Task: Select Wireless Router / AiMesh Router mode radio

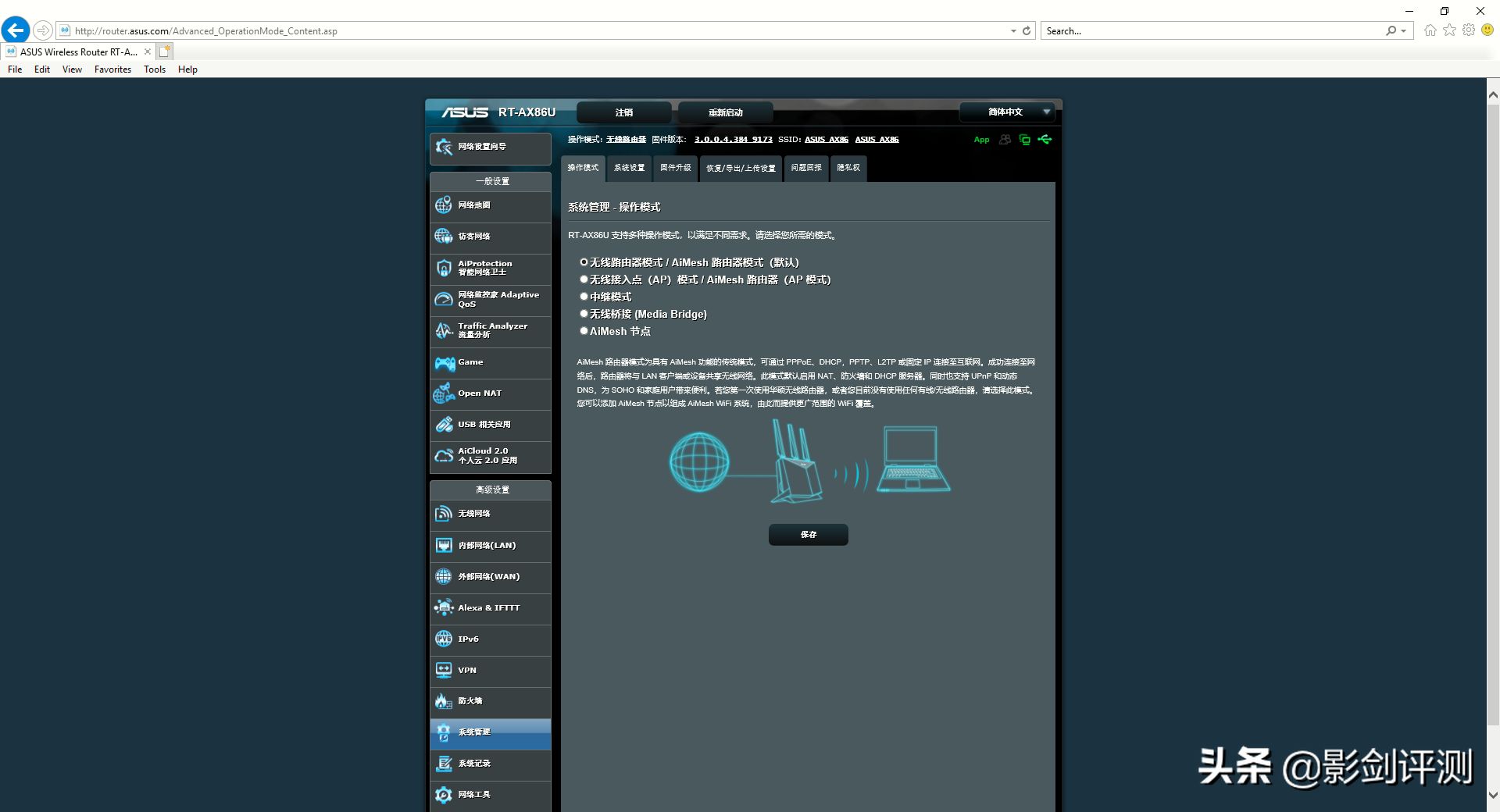Action: tap(584, 262)
